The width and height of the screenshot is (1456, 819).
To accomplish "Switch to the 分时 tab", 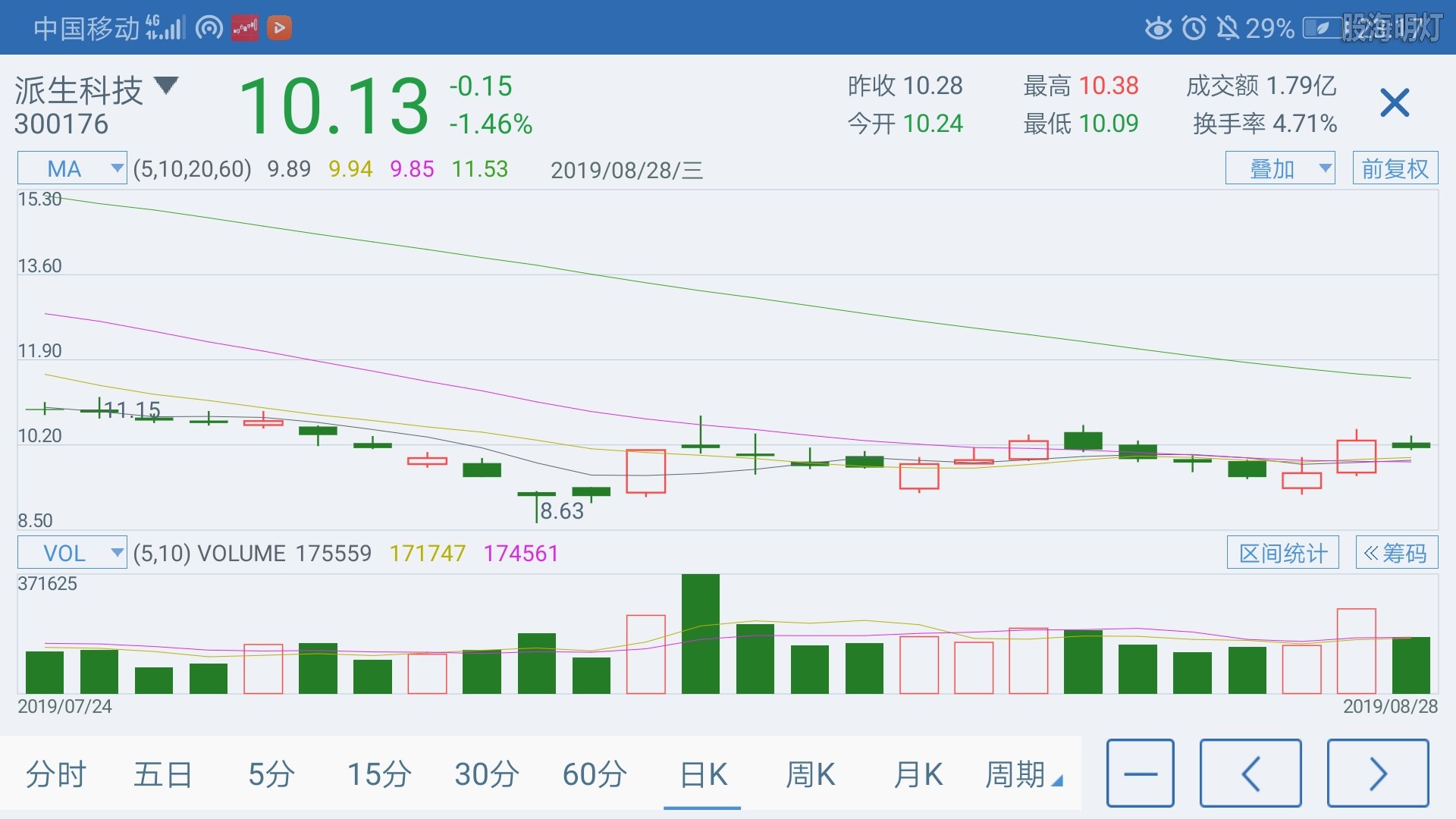I will tap(56, 775).
